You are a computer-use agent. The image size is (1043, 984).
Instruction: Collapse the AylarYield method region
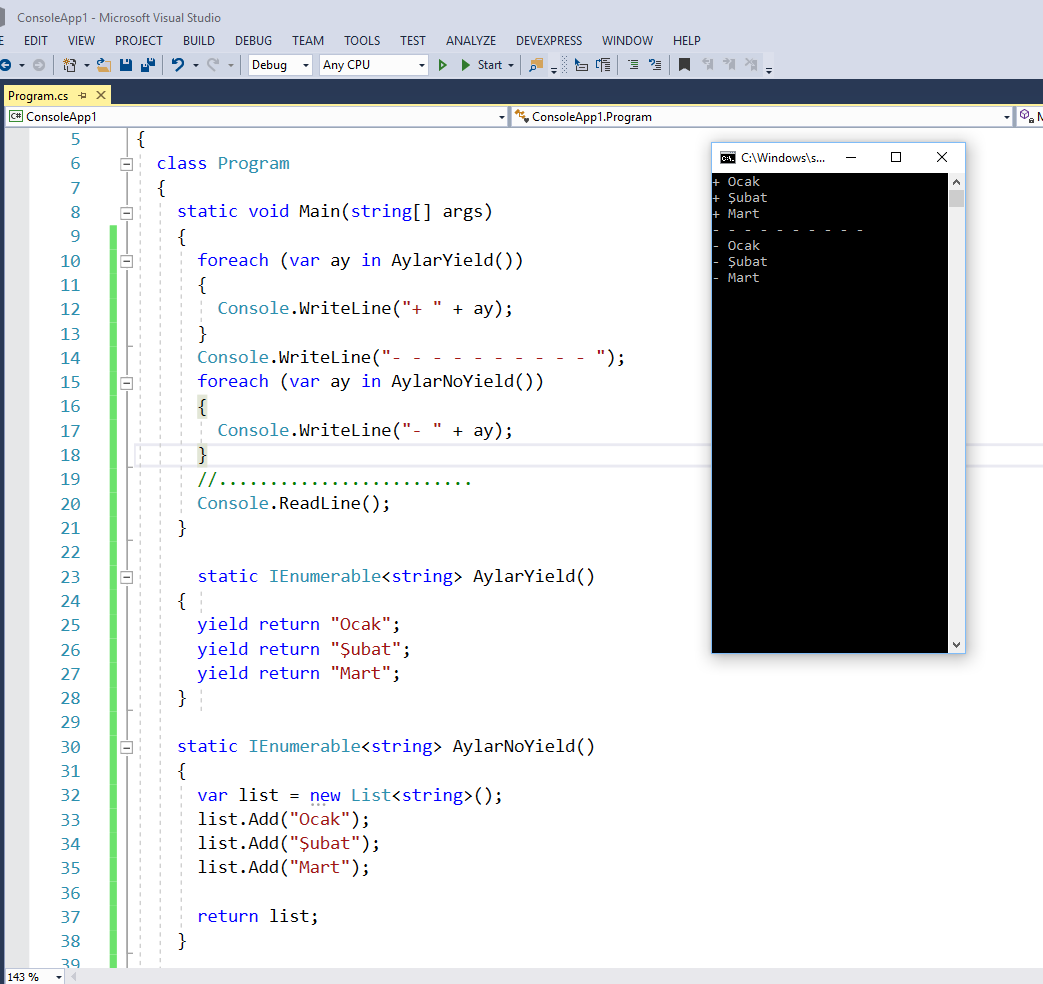[x=127, y=576]
